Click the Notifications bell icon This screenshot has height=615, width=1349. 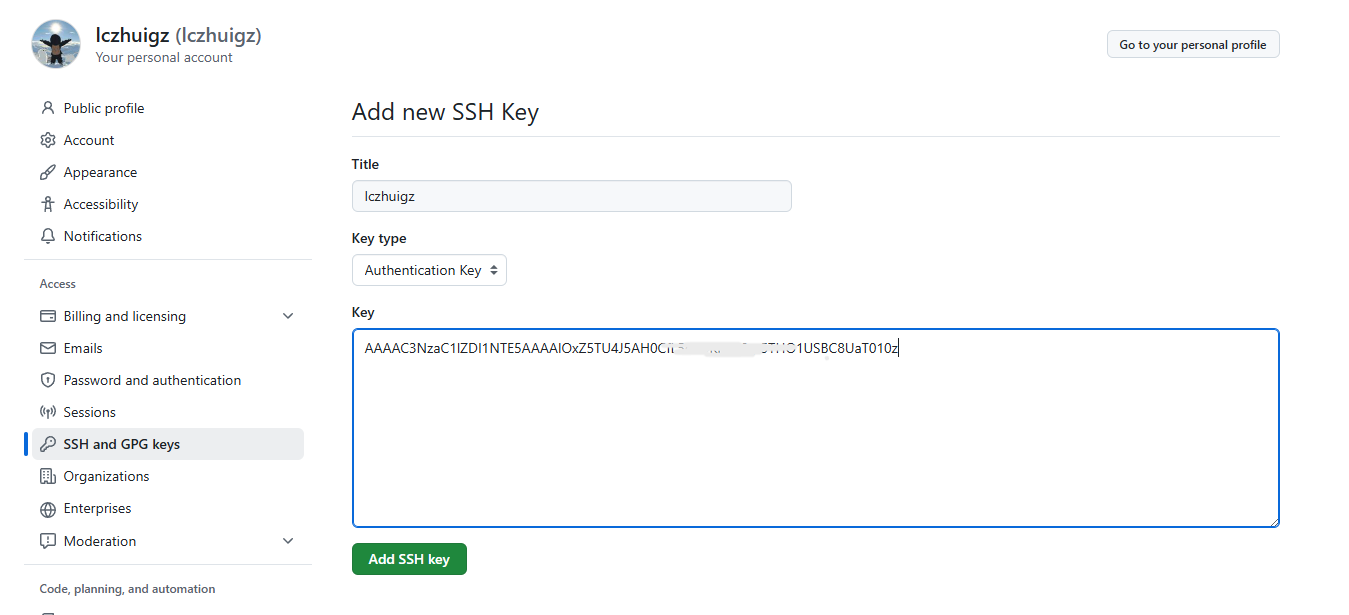click(x=48, y=236)
